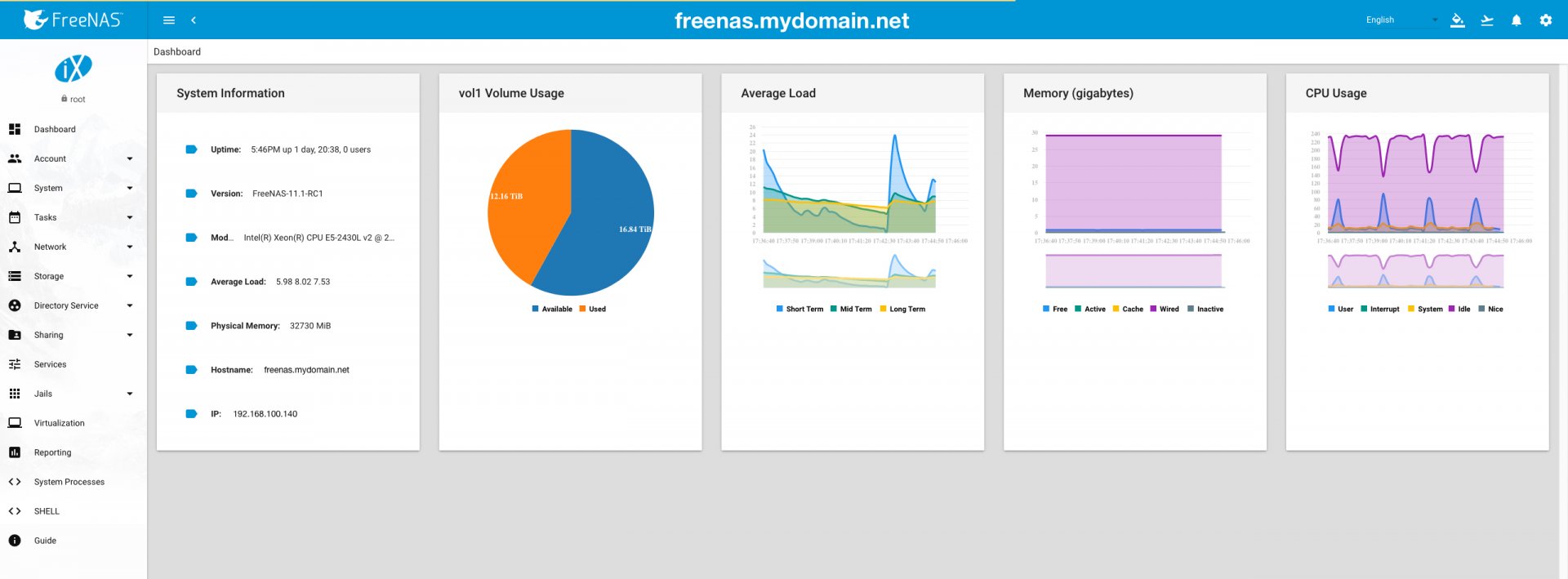Click the Uptime tag icon
1568x579 pixels.
point(191,149)
